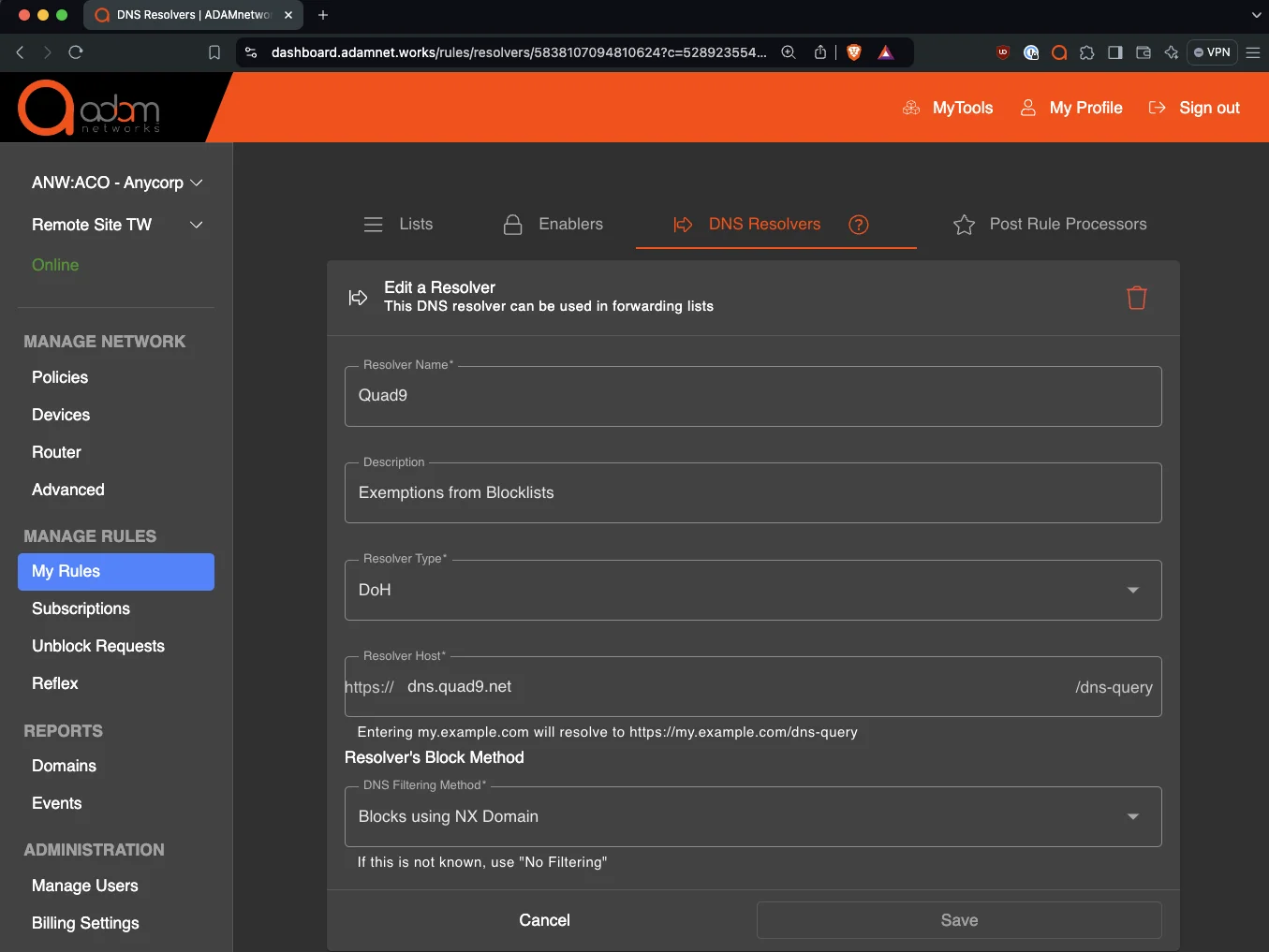Click the browser address bar URL

pyautogui.click(x=519, y=52)
